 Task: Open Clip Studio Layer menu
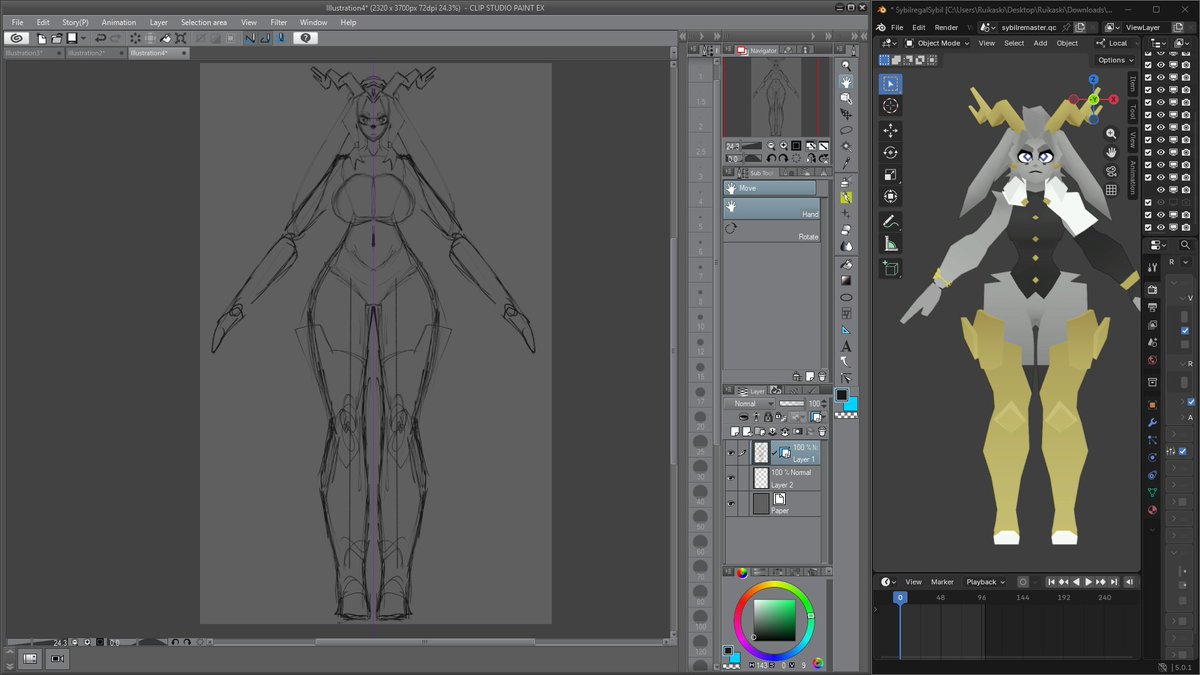pyautogui.click(x=159, y=22)
